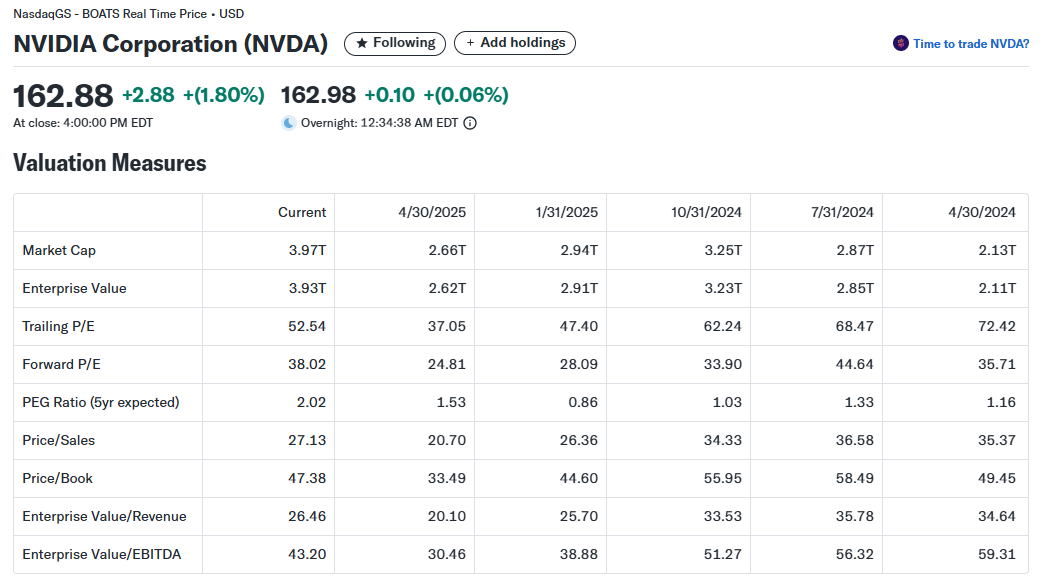Image resolution: width=1040 pixels, height=578 pixels.
Task: Click current Trailing P/E value 52.54
Action: coord(307,326)
